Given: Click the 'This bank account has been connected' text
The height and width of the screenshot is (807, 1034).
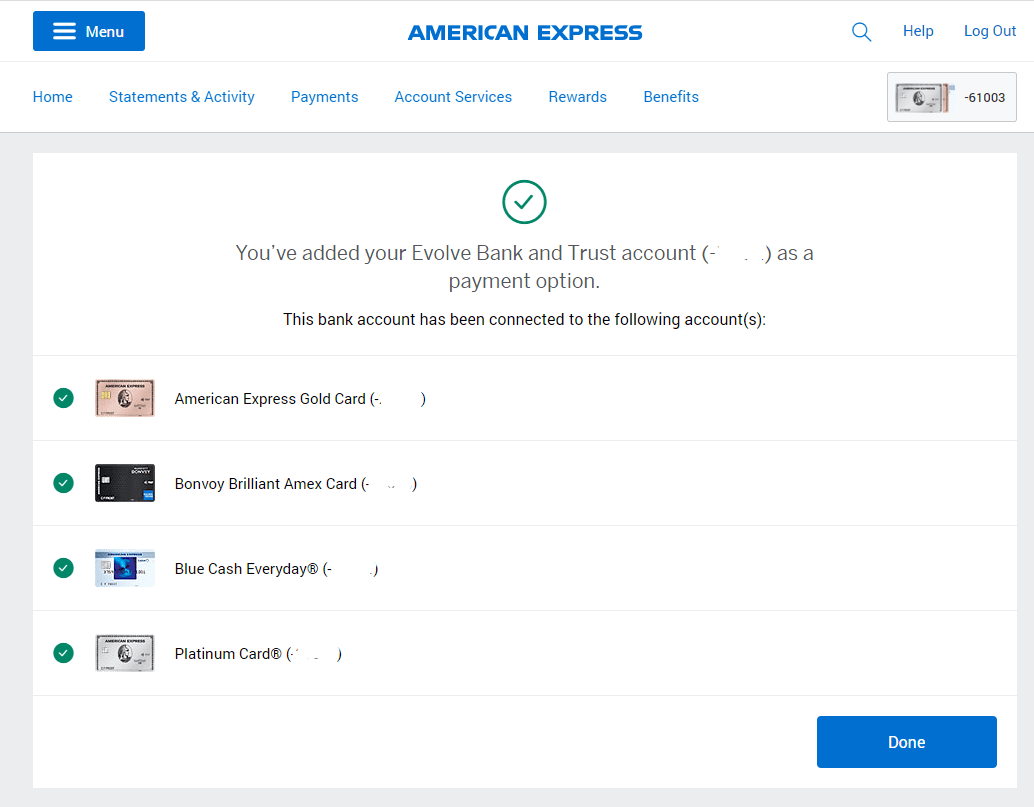Looking at the screenshot, I should 524,320.
